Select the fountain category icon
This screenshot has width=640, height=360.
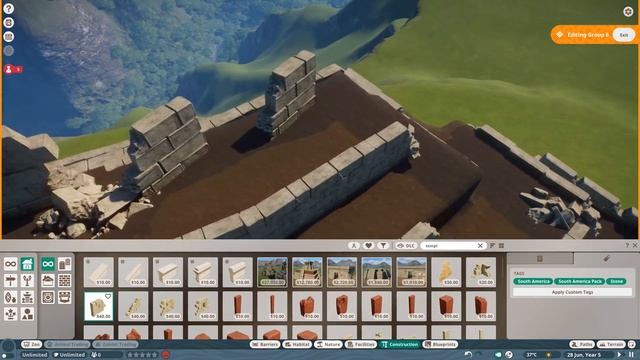27,298
